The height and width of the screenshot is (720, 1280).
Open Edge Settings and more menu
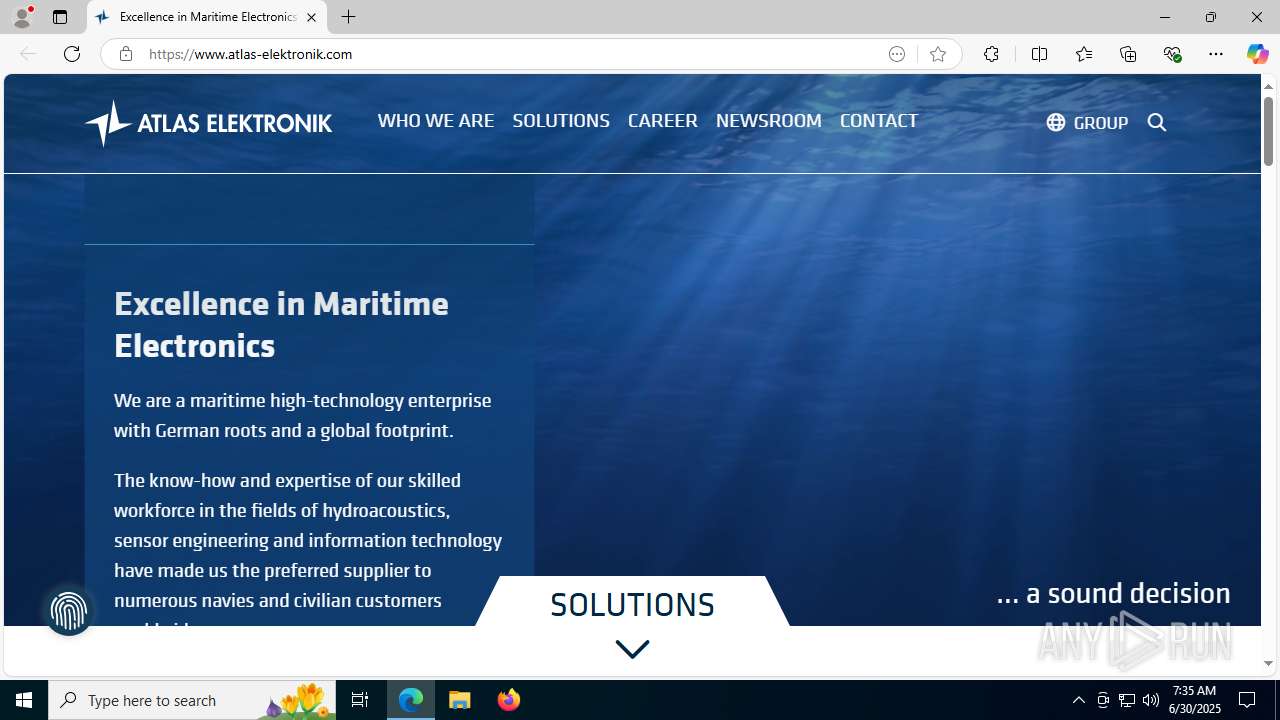click(x=1216, y=54)
